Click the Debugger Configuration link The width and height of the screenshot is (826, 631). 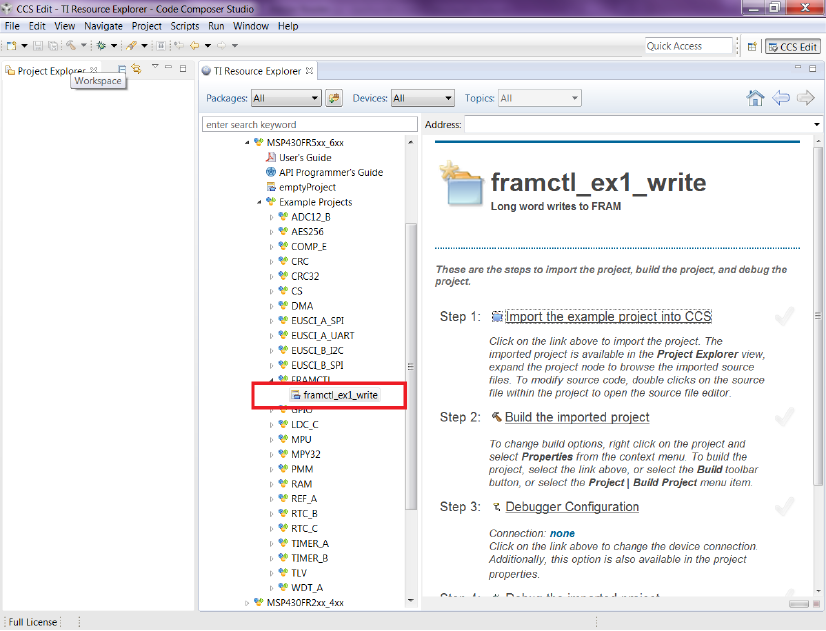click(x=572, y=507)
